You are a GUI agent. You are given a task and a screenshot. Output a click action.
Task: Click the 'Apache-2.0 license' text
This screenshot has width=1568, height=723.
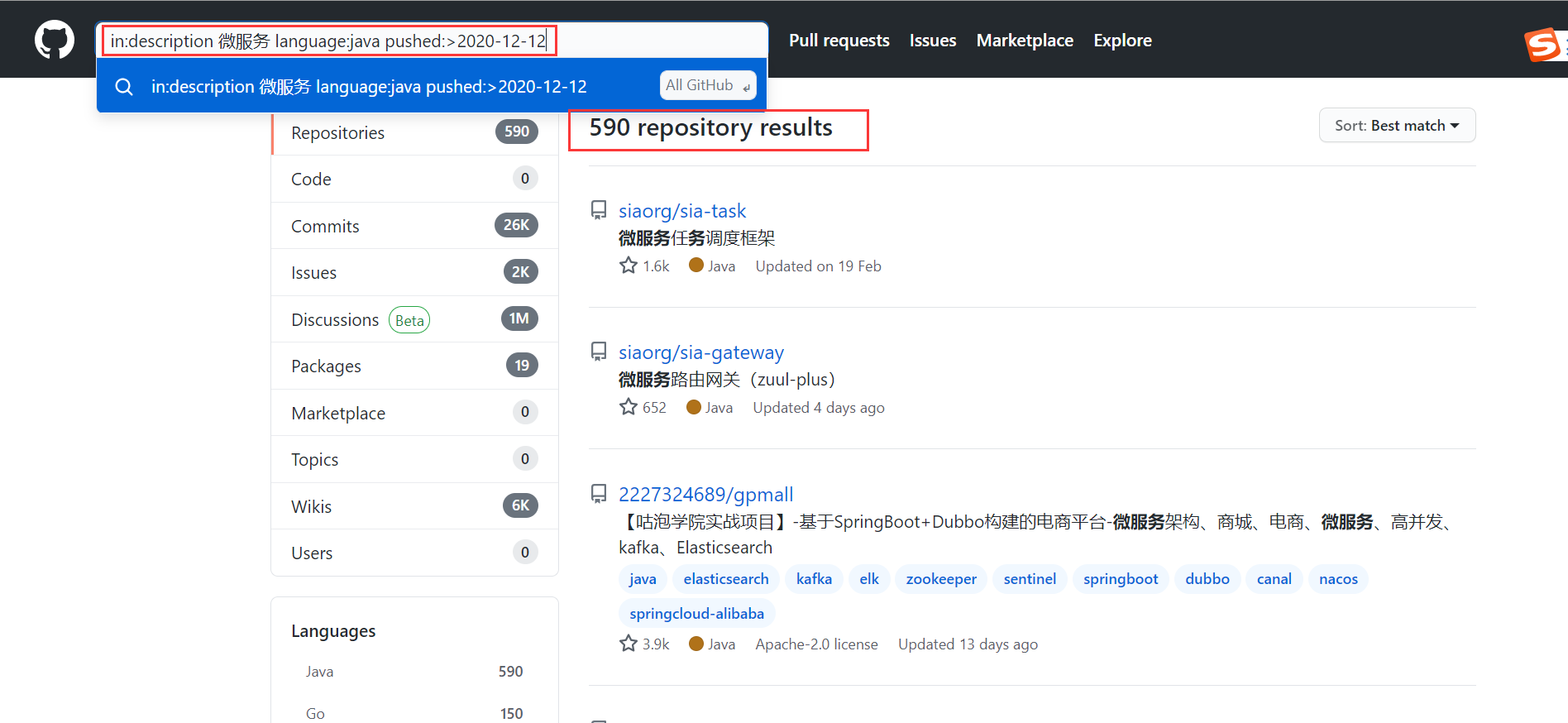(x=816, y=644)
